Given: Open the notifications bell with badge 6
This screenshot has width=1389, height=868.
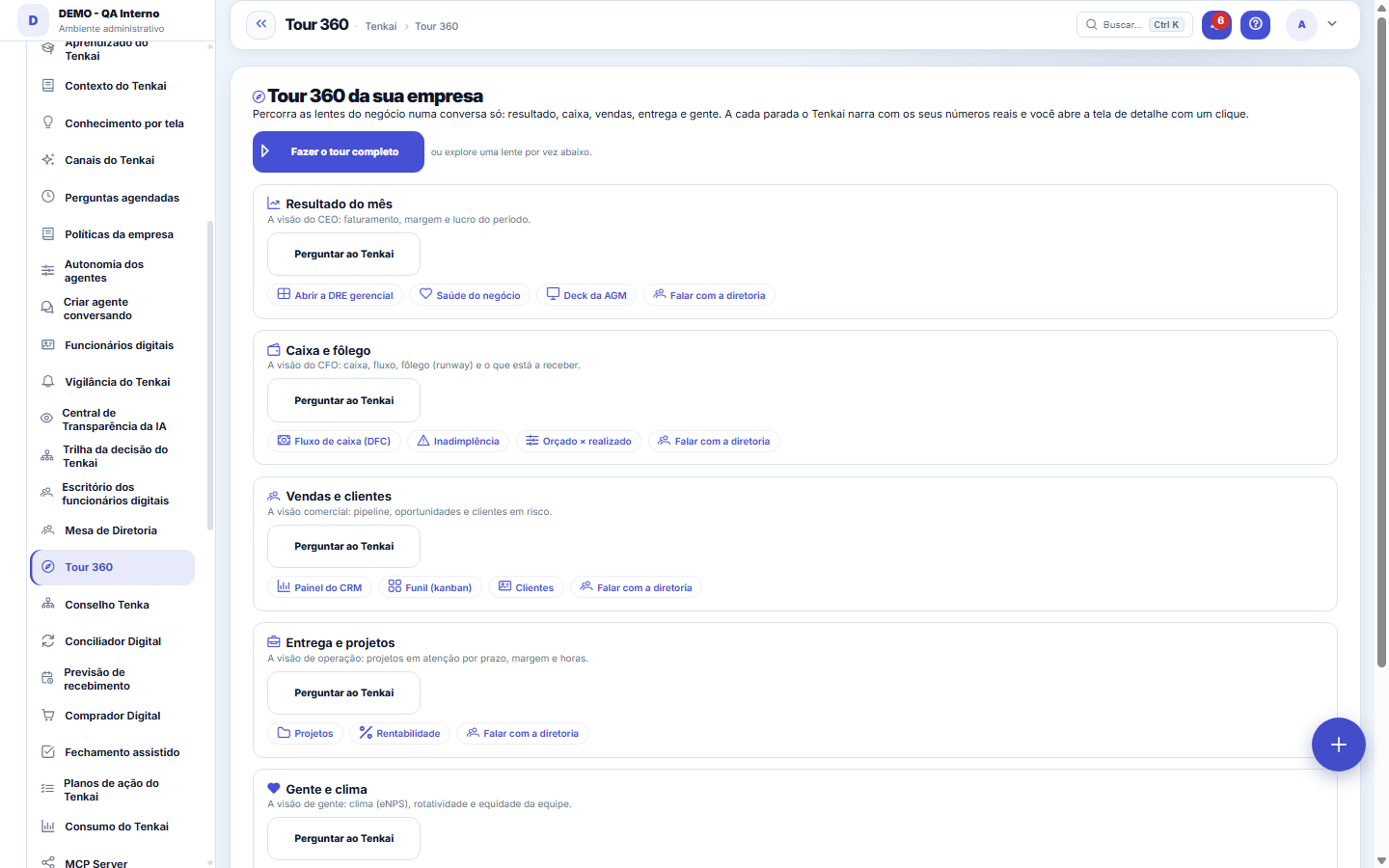Looking at the screenshot, I should (1216, 24).
